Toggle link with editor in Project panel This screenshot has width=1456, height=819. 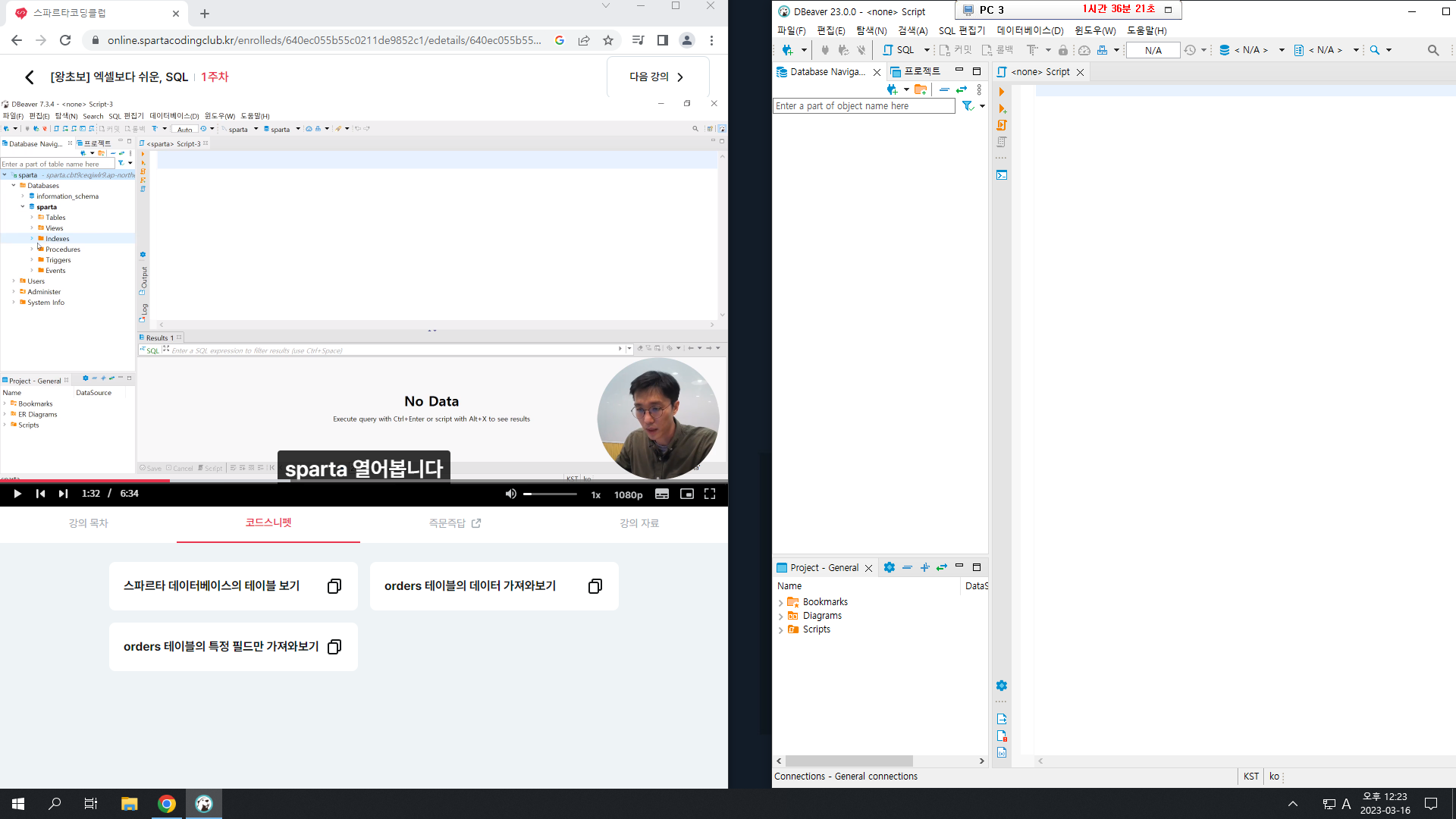tap(942, 567)
